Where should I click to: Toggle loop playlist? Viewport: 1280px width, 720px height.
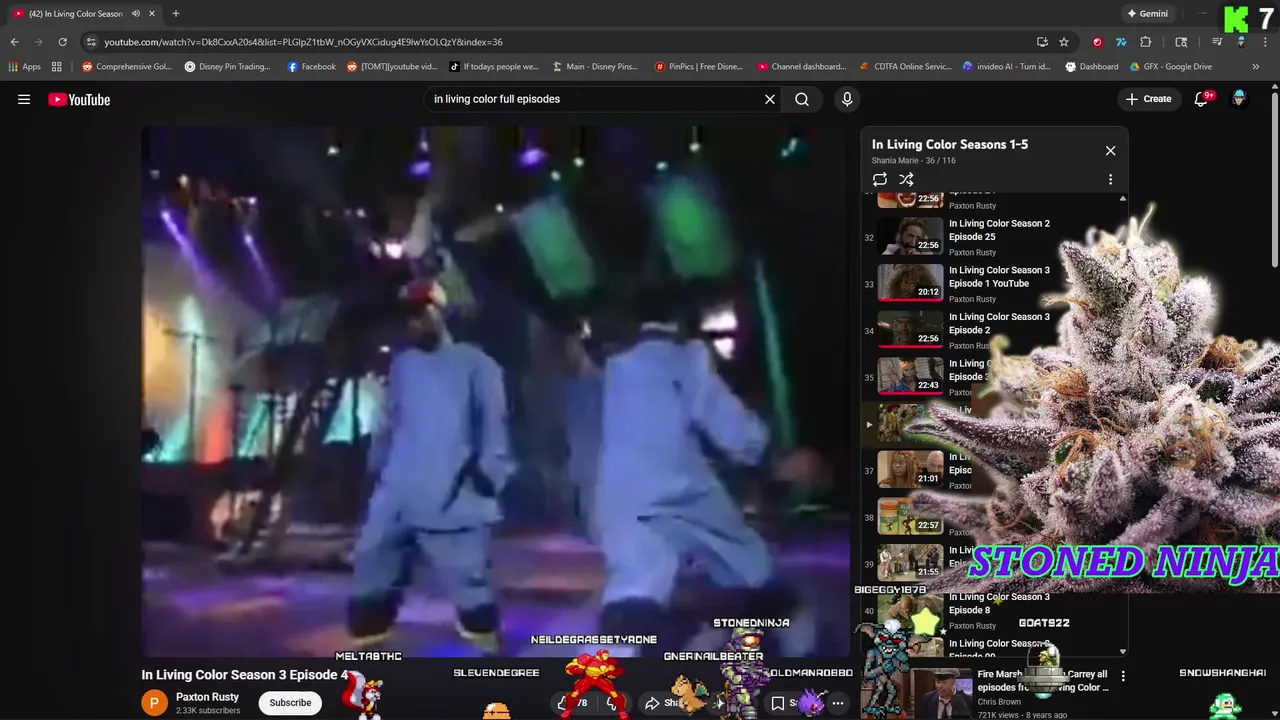point(880,179)
